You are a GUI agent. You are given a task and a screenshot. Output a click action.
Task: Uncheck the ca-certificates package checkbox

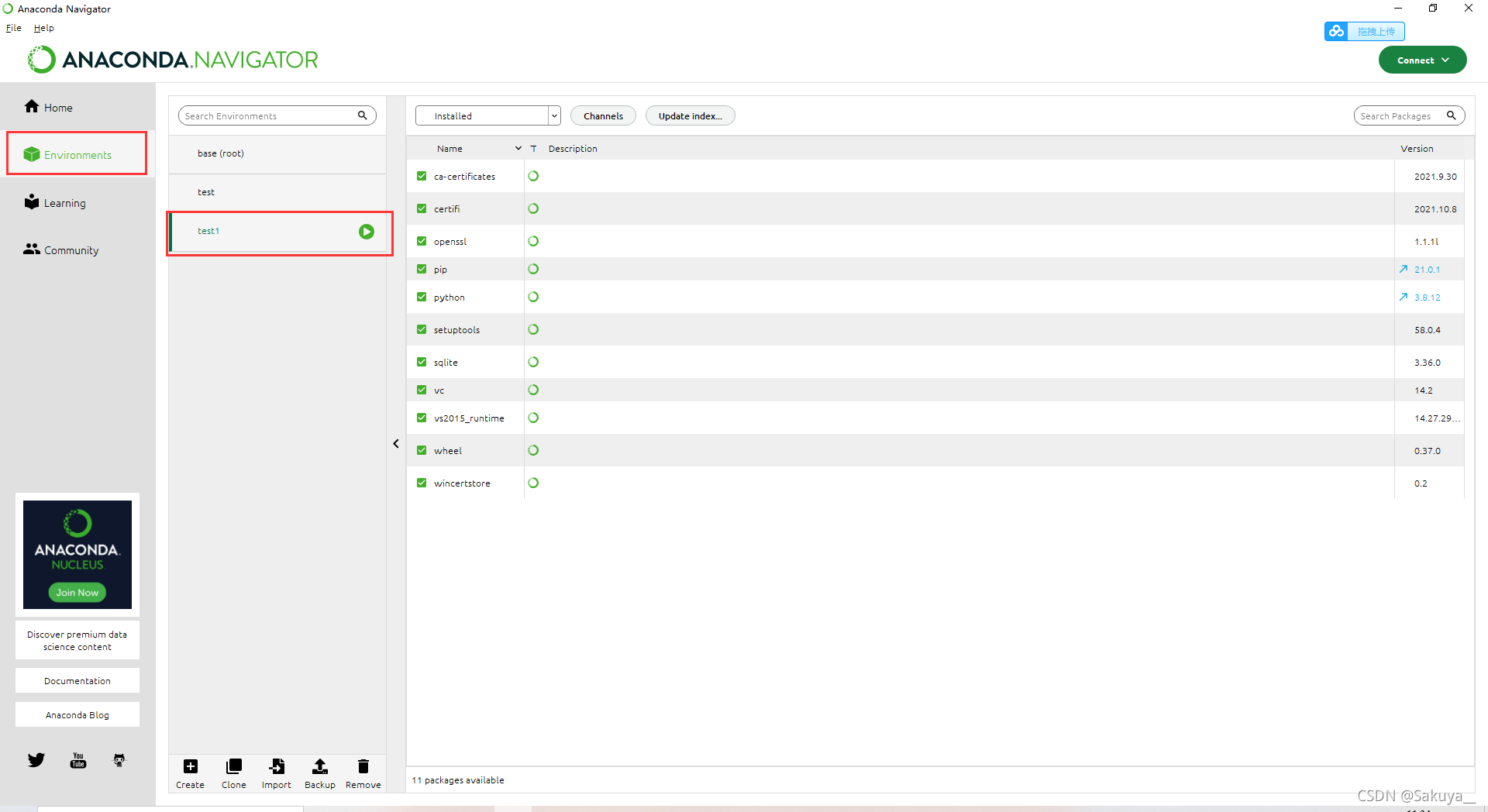coord(422,176)
